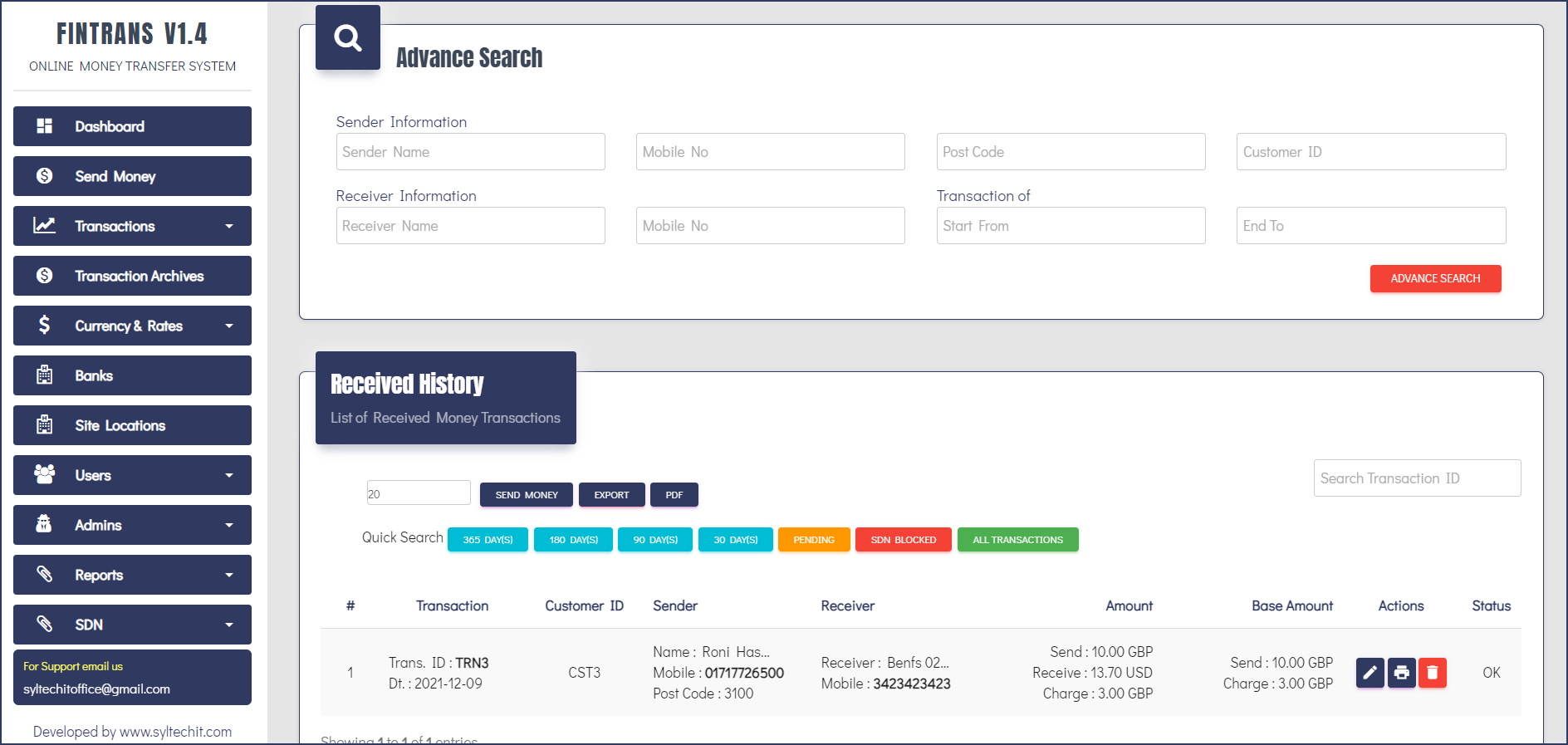Click the pencil edit icon for TRN3
1568x745 pixels.
tap(1370, 673)
